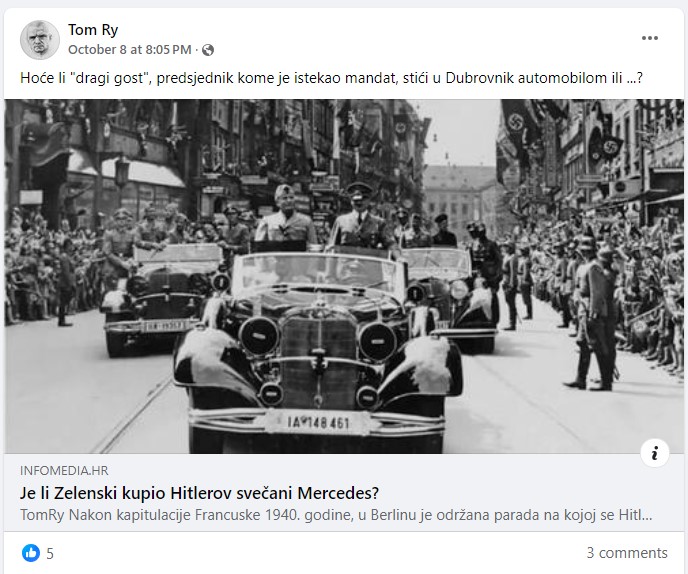This screenshot has width=688, height=574.
Task: Open headline 'Je li Zelenski kupio Hitlerov svečani Mercedes?'
Action: (x=199, y=493)
